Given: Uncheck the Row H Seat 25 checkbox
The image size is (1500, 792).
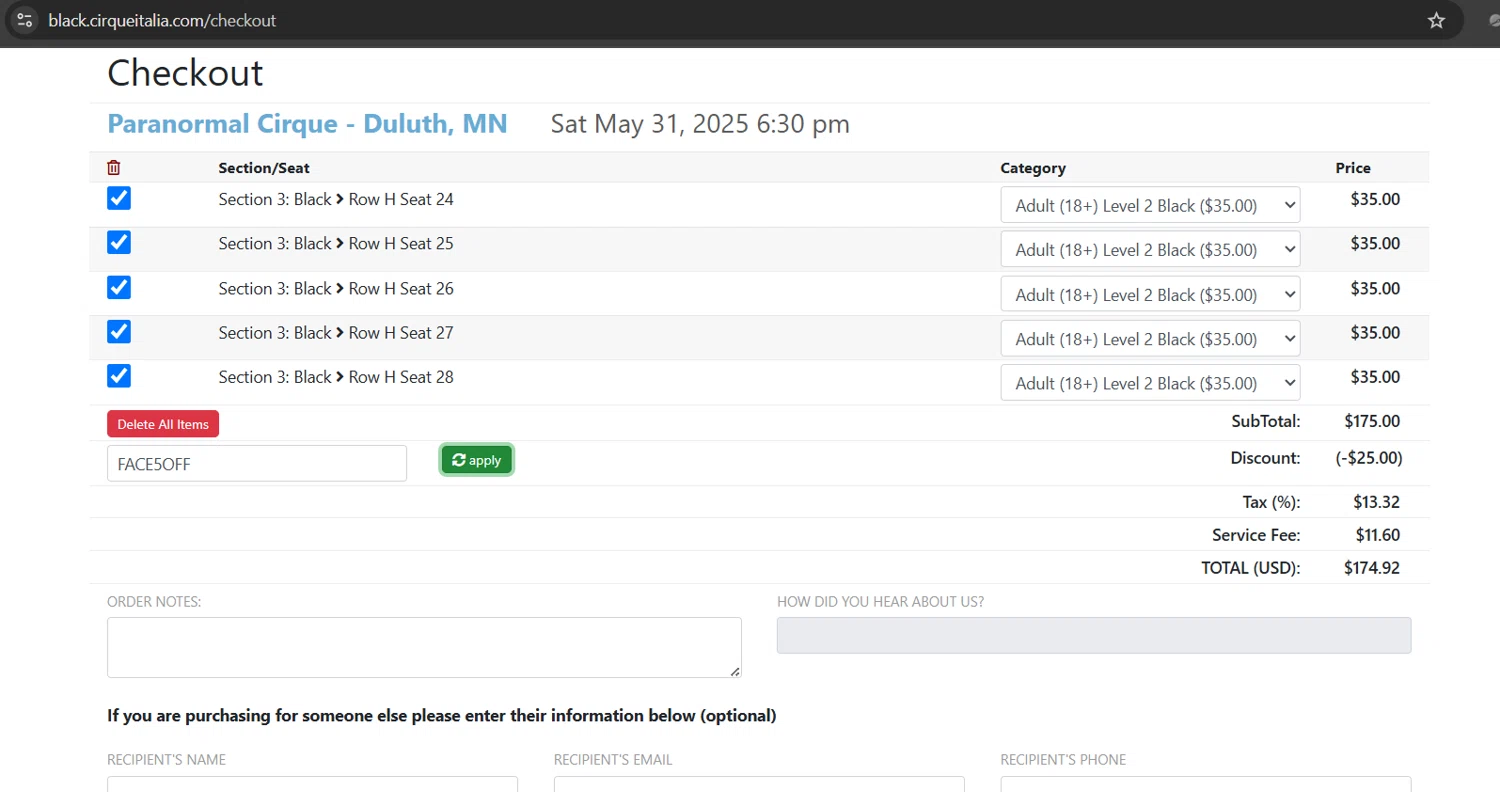Looking at the screenshot, I should [x=119, y=243].
